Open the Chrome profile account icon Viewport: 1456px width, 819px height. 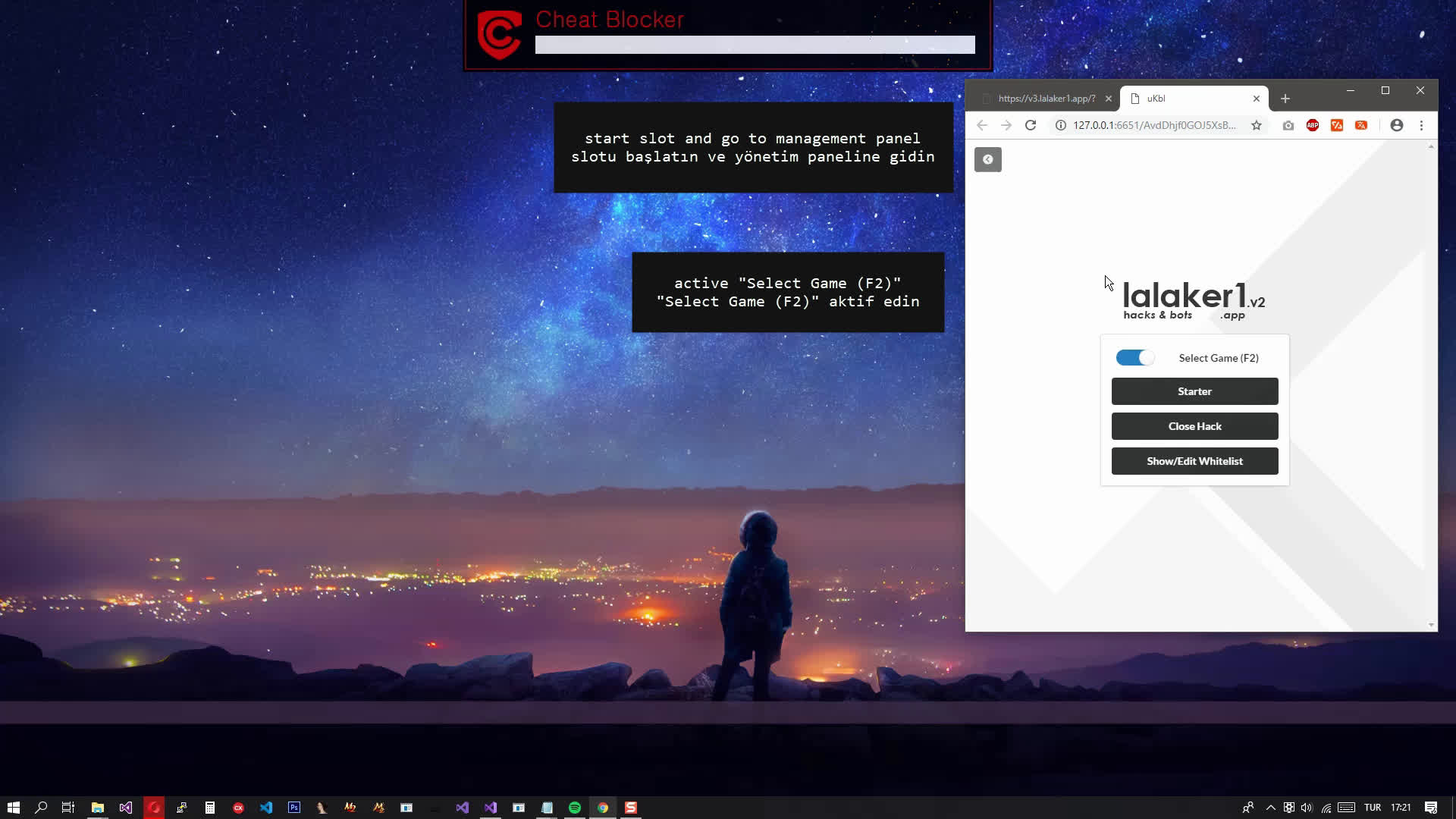1396,125
